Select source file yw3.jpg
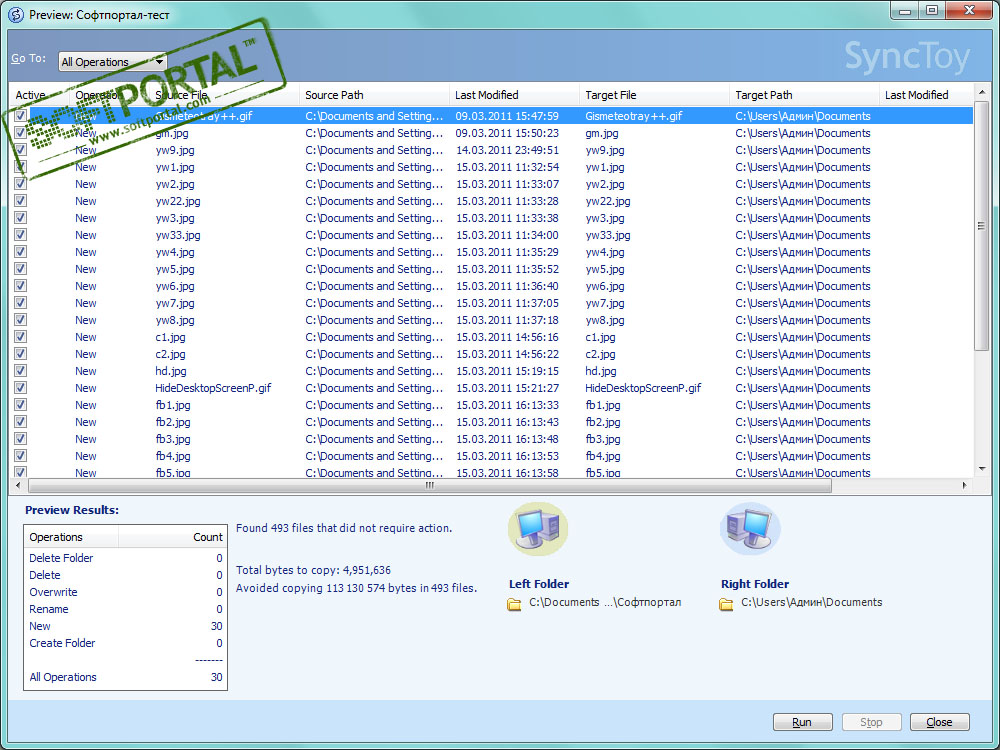 pos(175,218)
